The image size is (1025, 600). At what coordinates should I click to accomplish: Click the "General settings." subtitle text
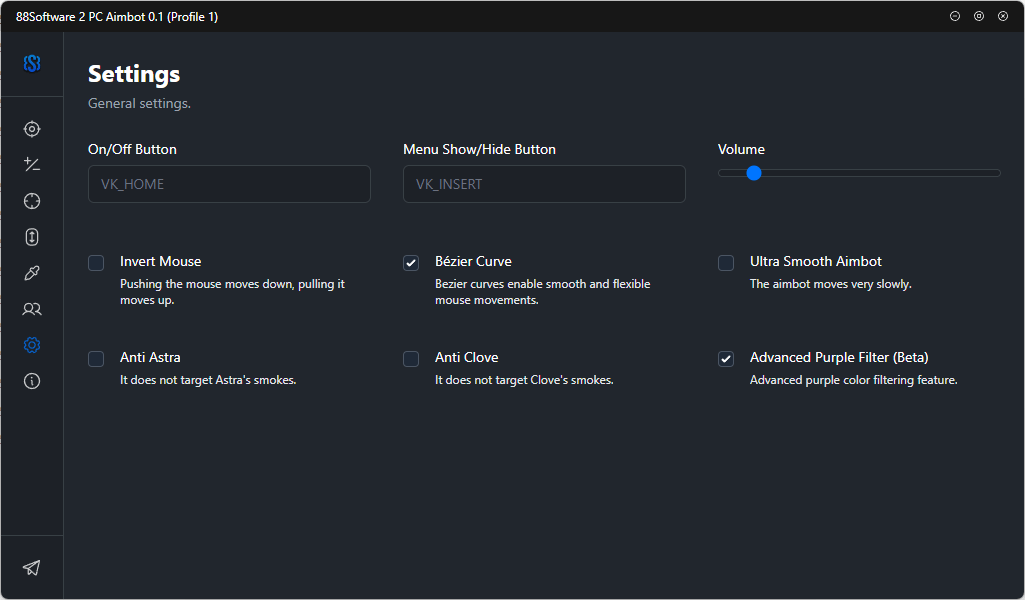139,103
